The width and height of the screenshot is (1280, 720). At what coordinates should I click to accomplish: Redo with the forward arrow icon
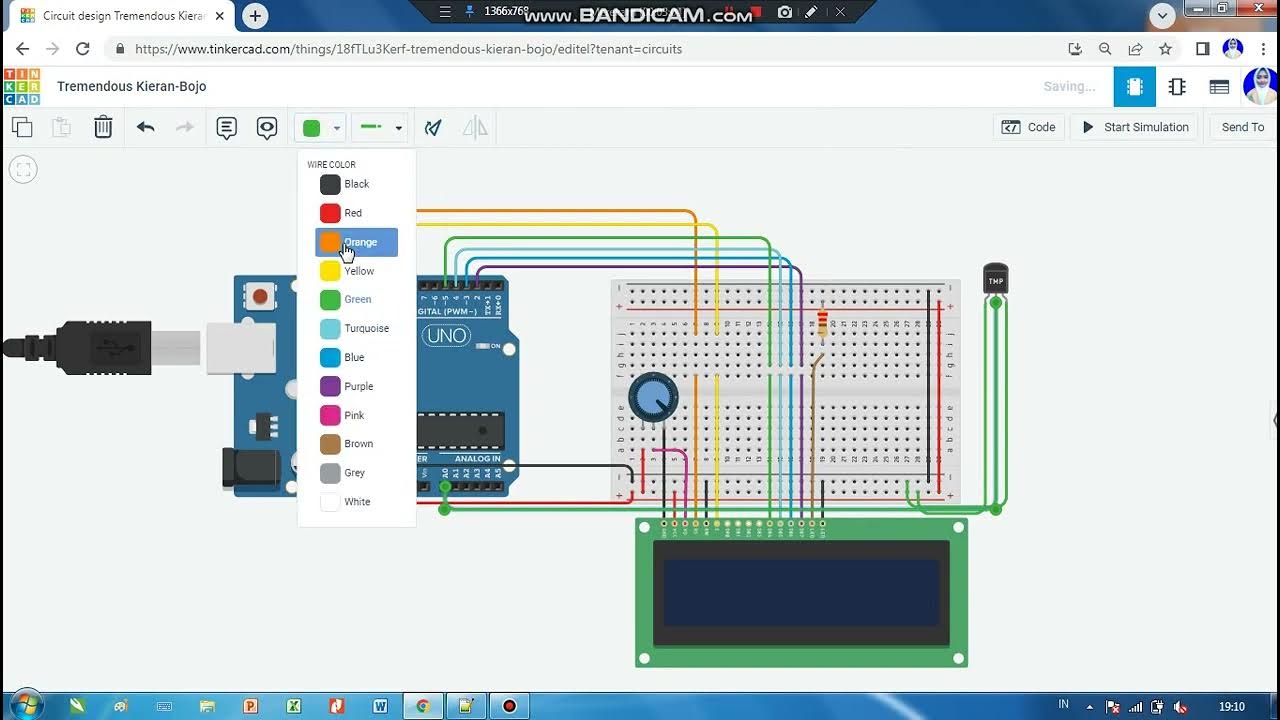(x=185, y=127)
